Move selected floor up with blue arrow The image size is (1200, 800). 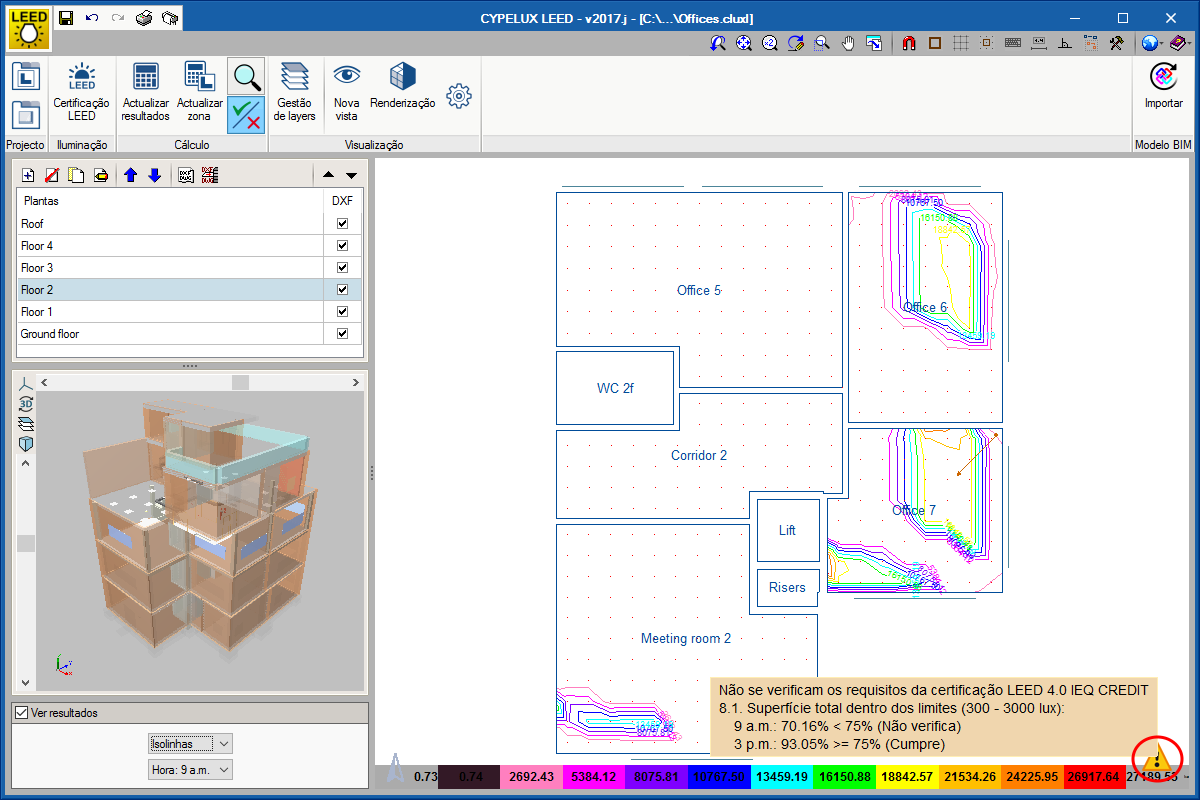point(130,175)
